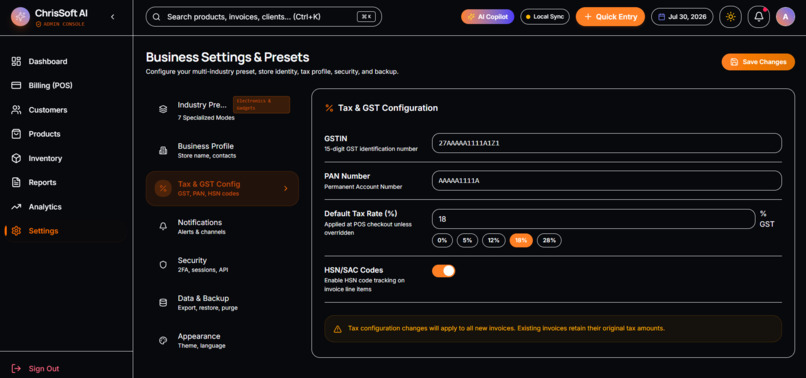Image resolution: width=806 pixels, height=378 pixels.
Task: Click the Industry Presets layers icon
Action: coord(163,109)
